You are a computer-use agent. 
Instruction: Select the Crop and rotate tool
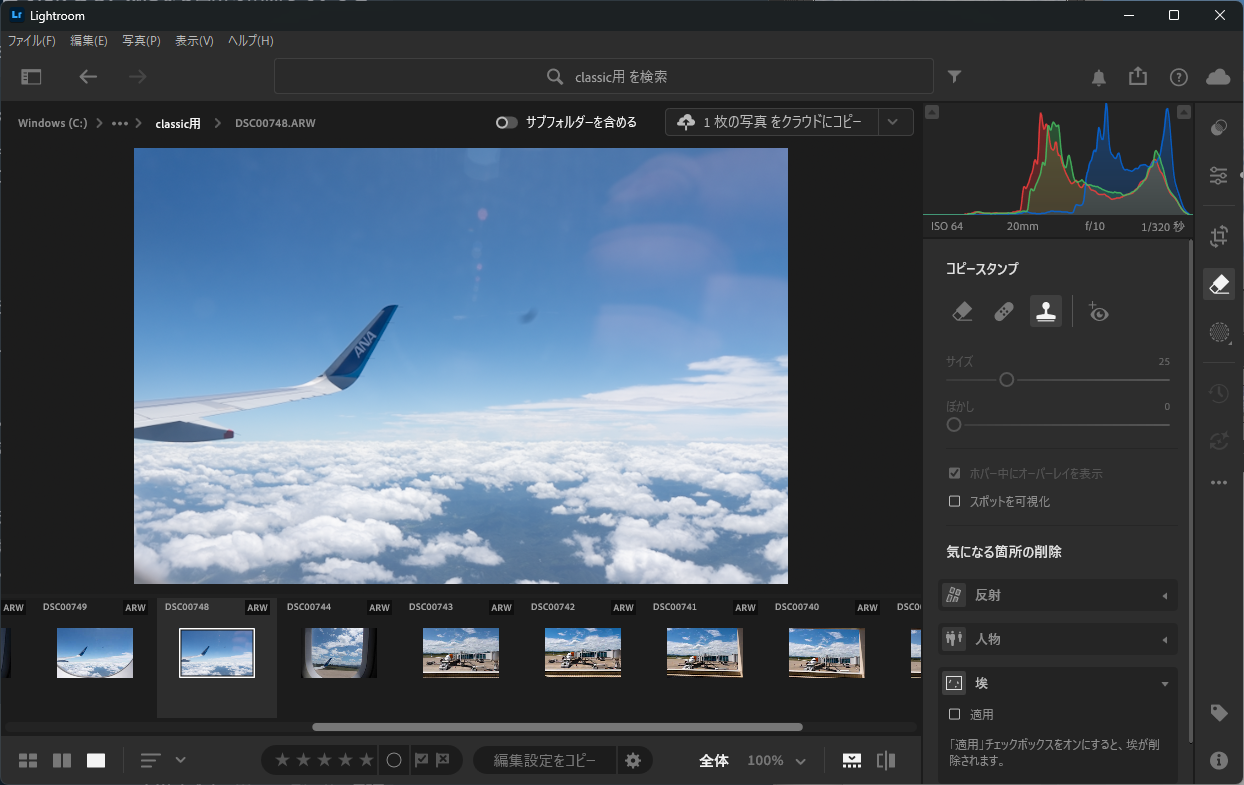(x=1218, y=237)
